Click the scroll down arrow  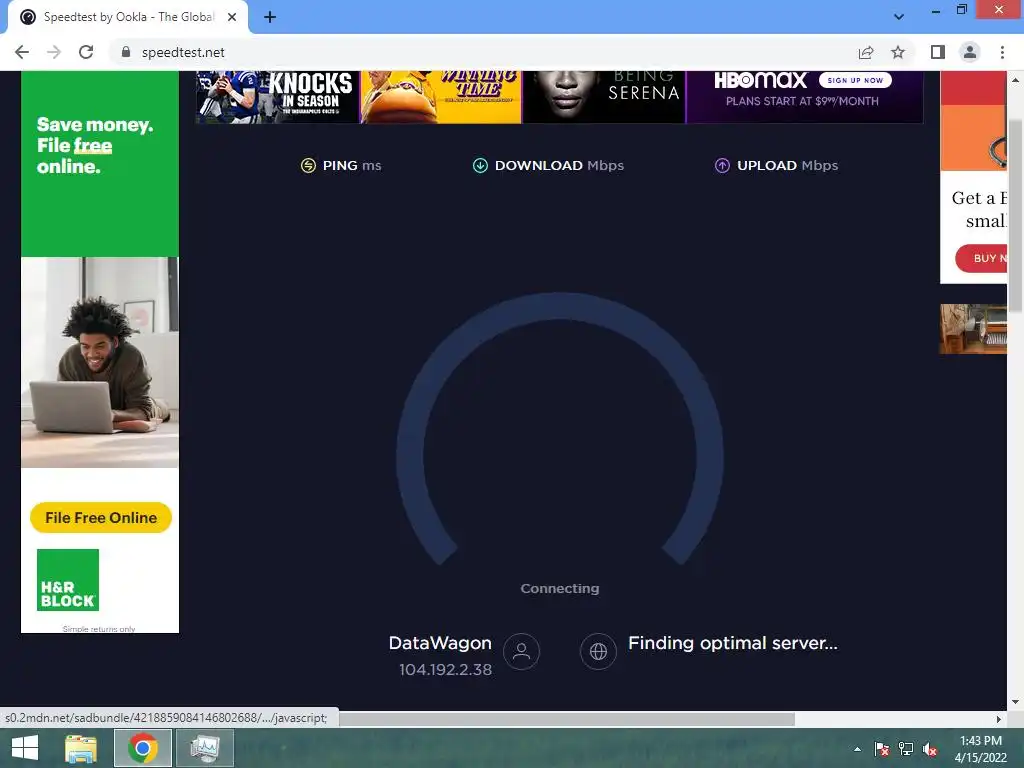pyautogui.click(x=1015, y=702)
